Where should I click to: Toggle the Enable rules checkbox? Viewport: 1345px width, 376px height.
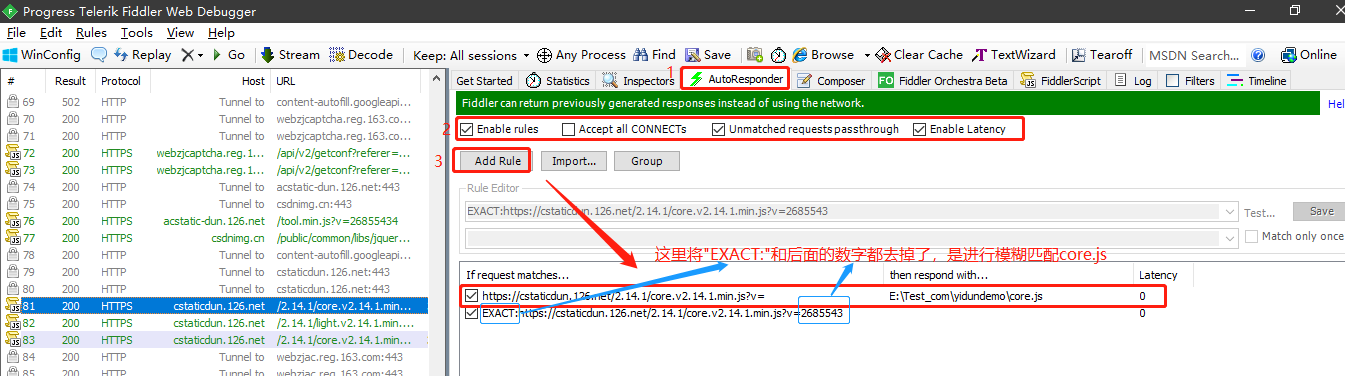[x=466, y=129]
